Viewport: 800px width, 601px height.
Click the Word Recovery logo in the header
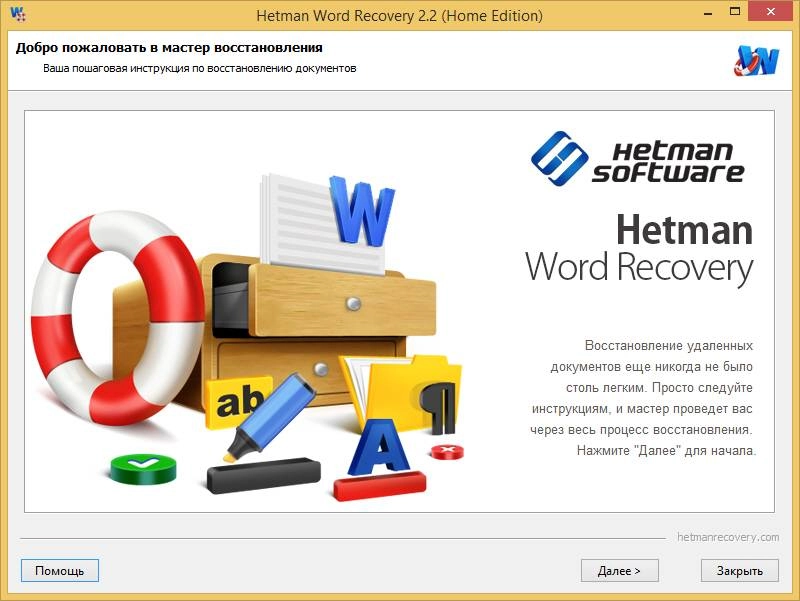coord(757,60)
